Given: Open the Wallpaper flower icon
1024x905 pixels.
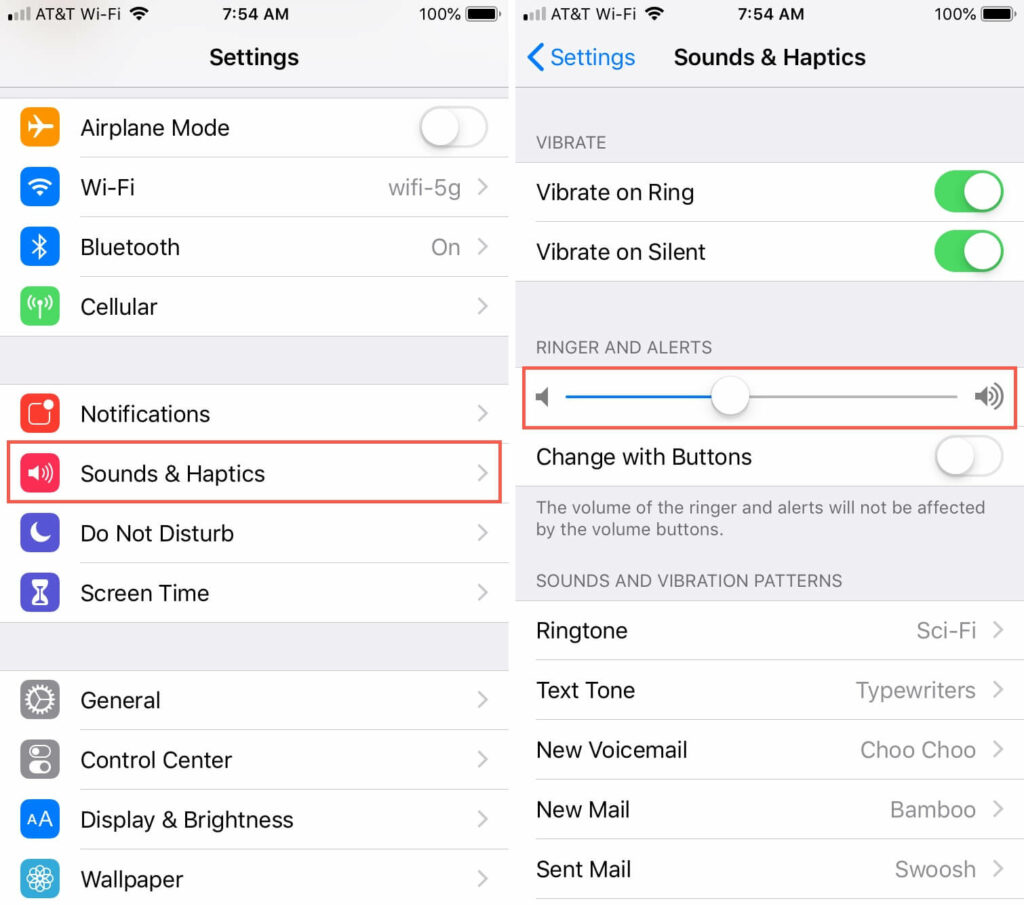Looking at the screenshot, I should pyautogui.click(x=40, y=879).
